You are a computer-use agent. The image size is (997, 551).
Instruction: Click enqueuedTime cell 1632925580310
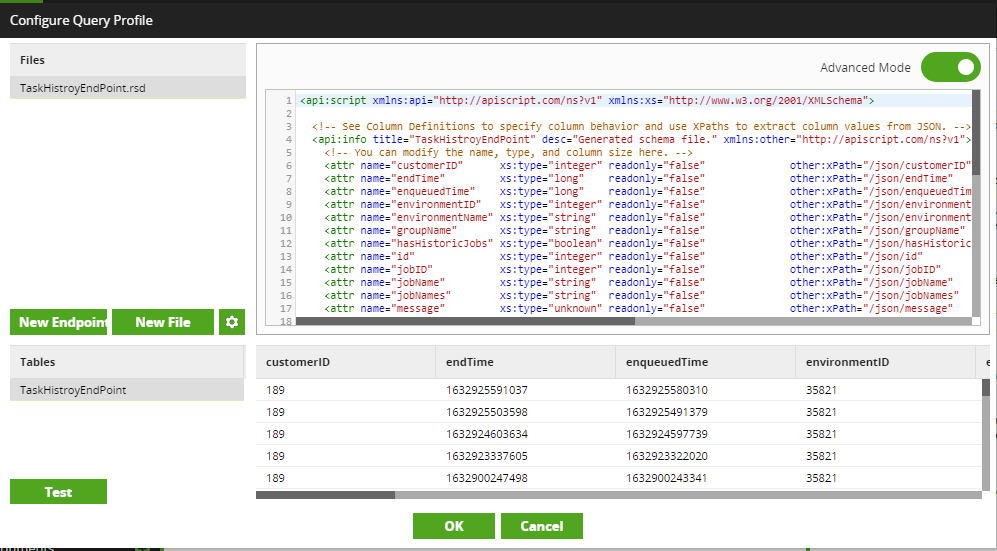coord(667,390)
